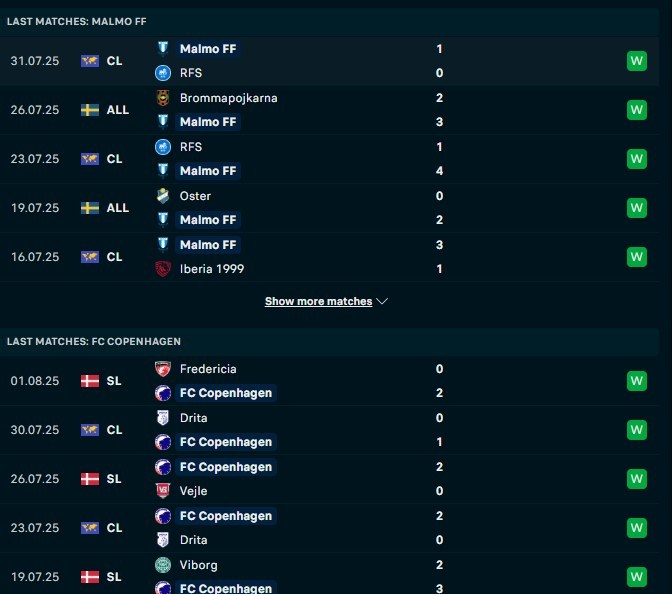Click the Danish flag on 01.08.25 match
Viewport: 672px width, 594px height.
pos(90,381)
